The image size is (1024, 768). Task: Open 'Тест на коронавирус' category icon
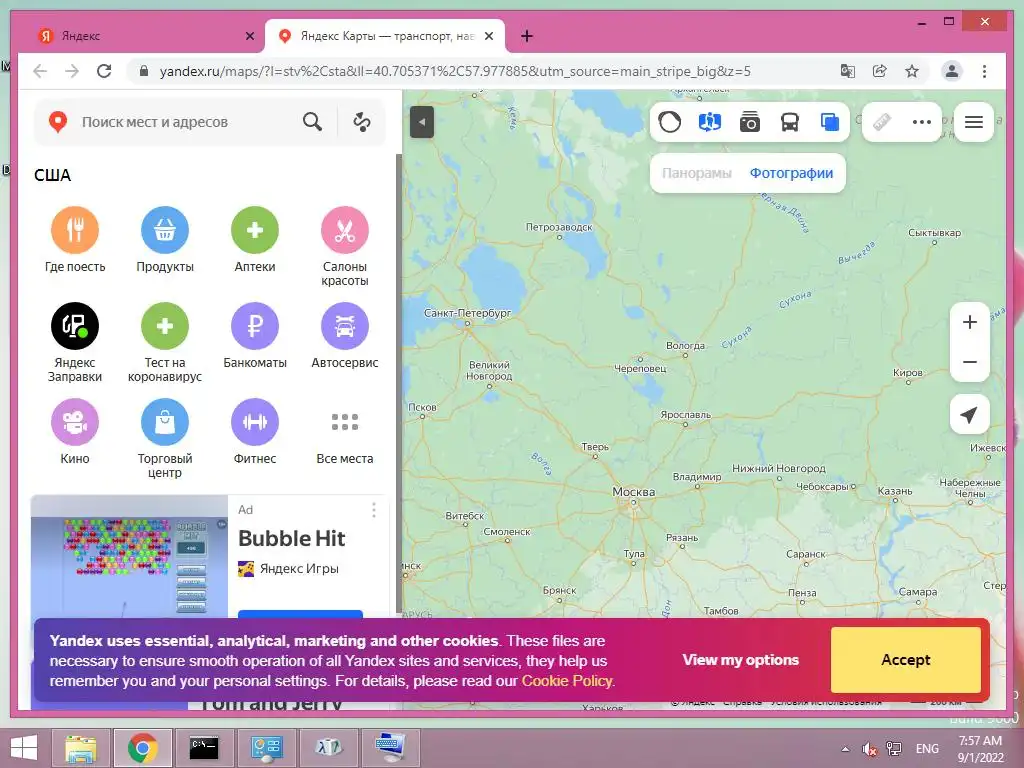click(165, 326)
